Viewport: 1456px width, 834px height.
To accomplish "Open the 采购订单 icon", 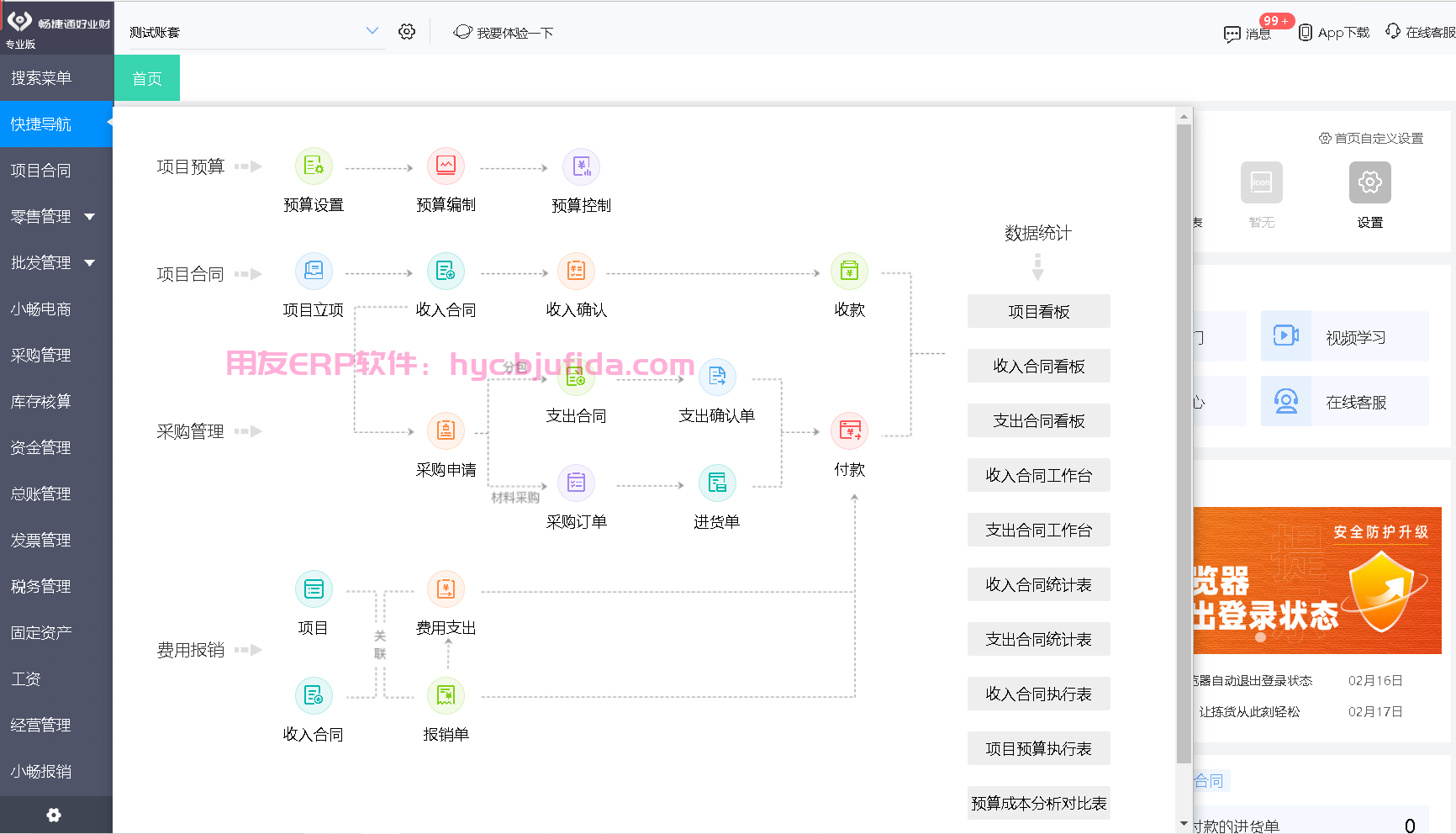I will [x=576, y=483].
